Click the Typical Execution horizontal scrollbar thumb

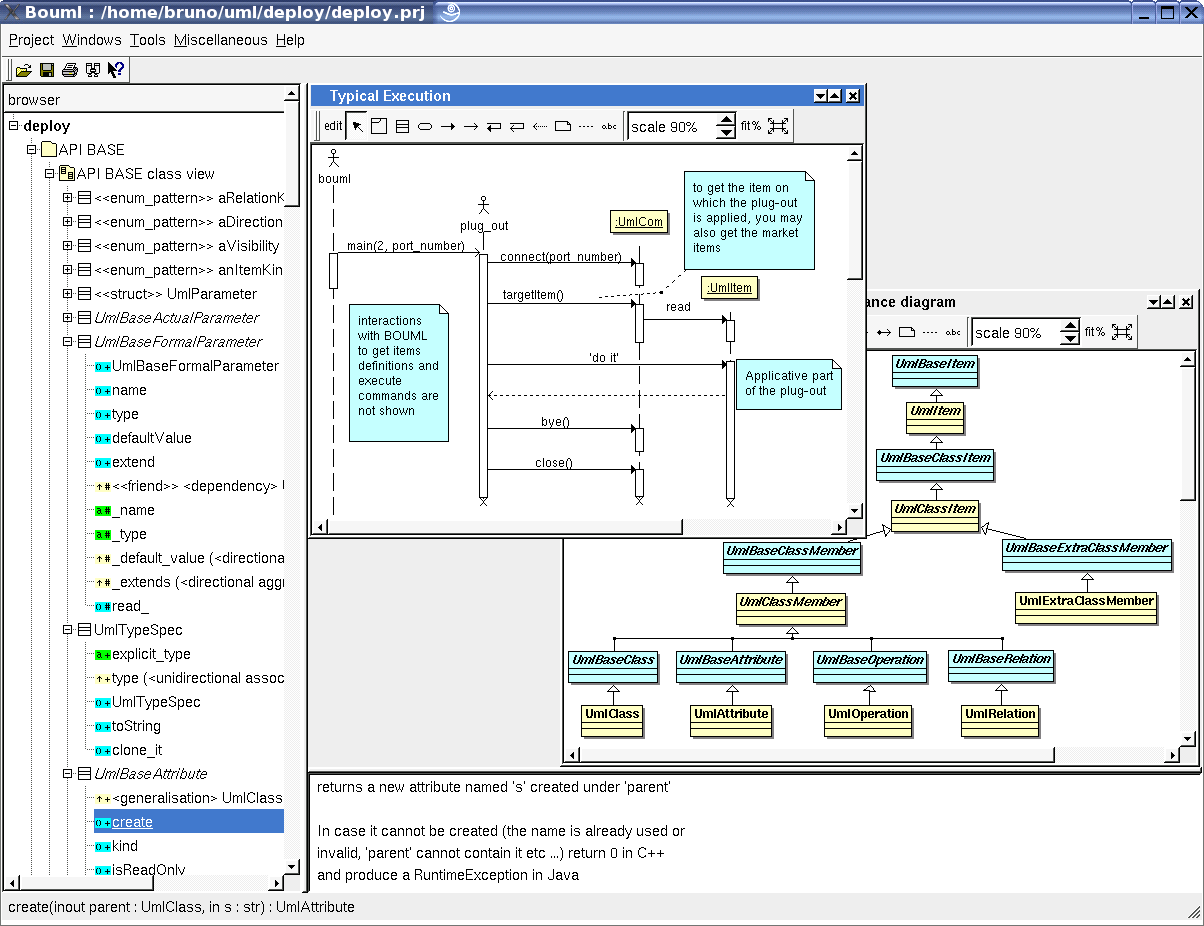(505, 526)
